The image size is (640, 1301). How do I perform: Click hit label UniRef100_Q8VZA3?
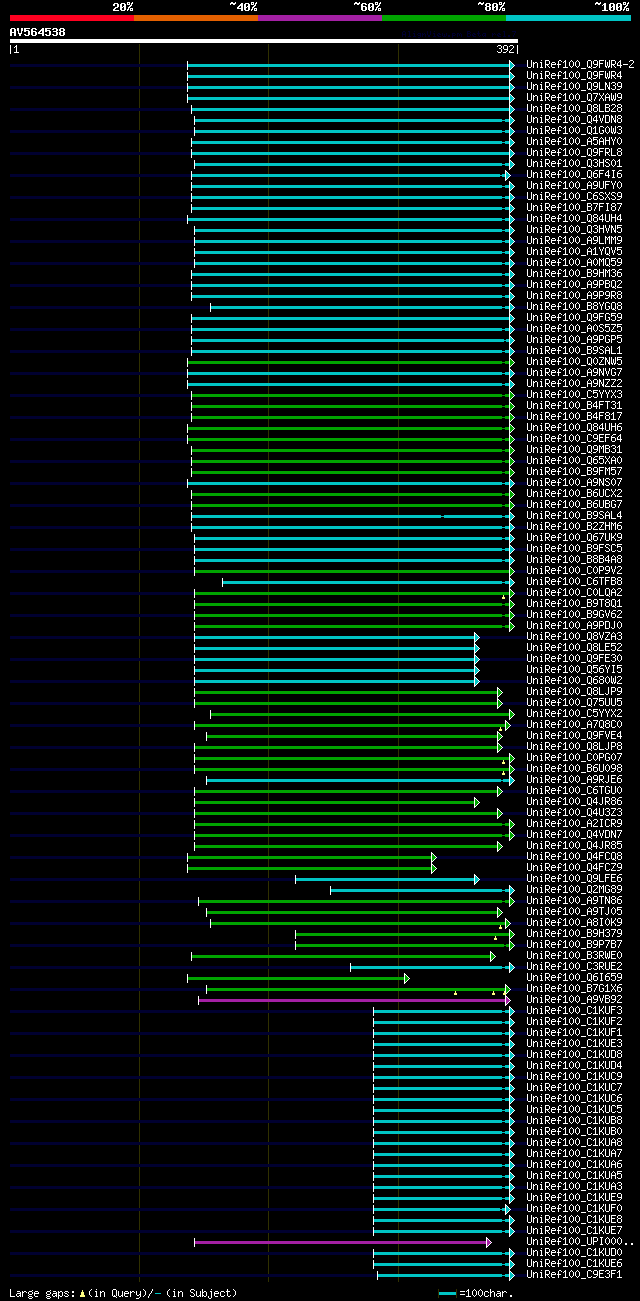[x=574, y=636]
